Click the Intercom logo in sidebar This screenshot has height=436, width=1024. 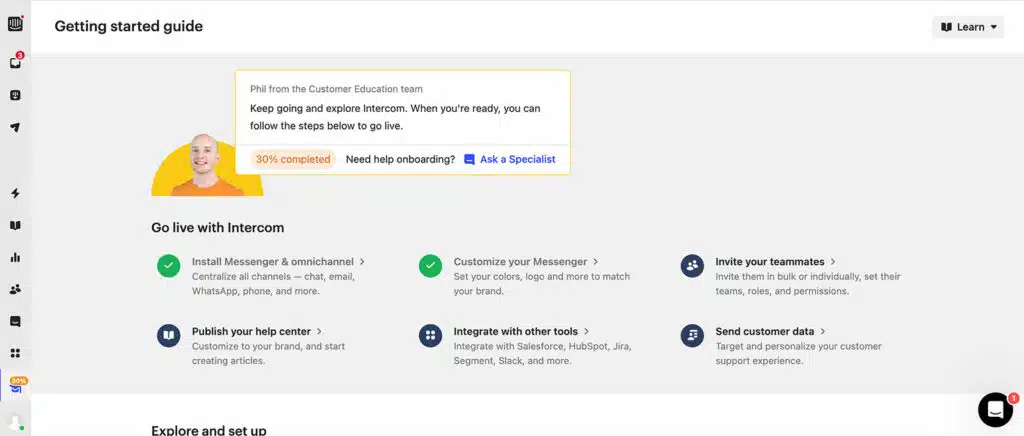(15, 24)
